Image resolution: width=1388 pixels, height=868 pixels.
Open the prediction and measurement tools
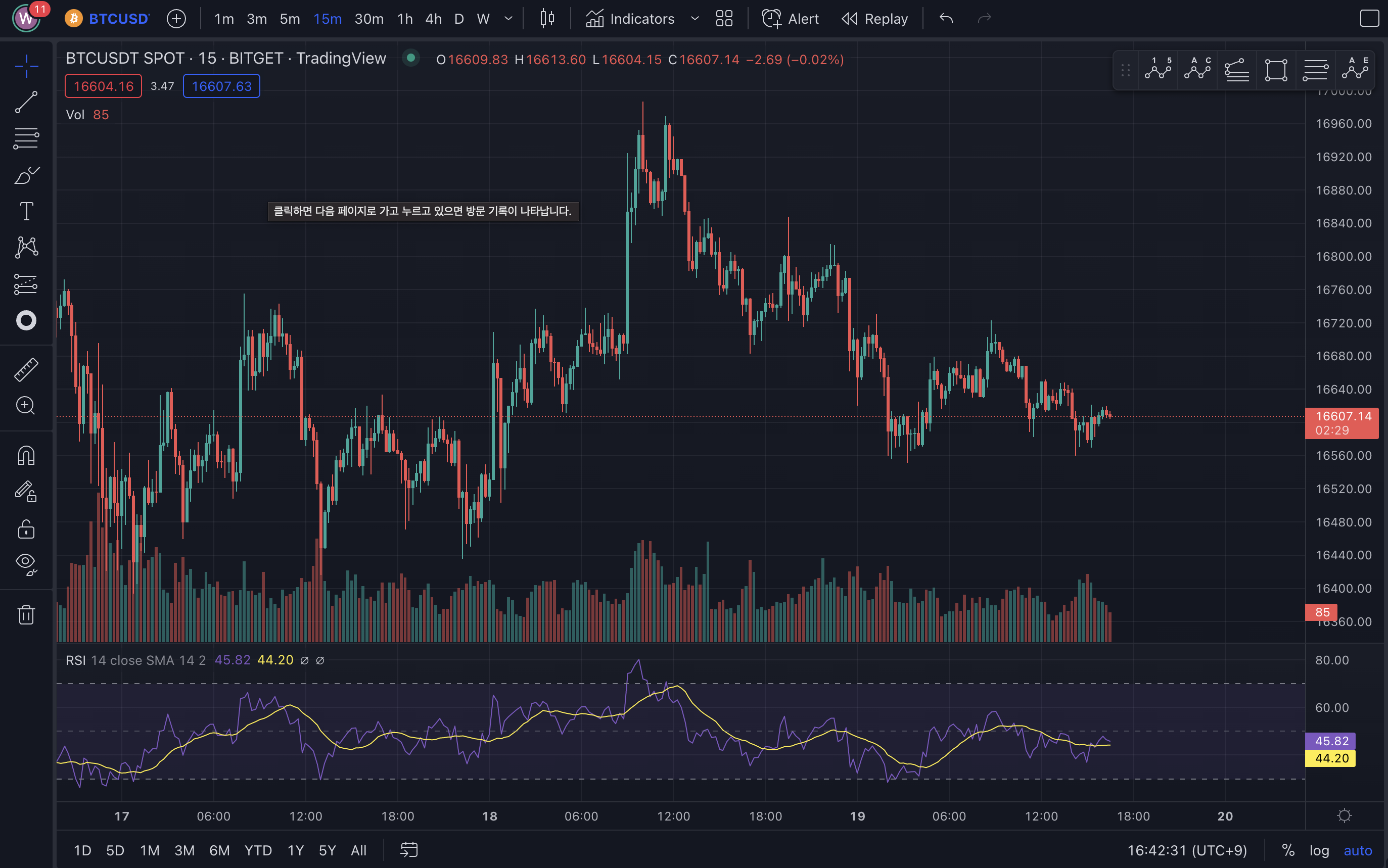click(26, 284)
